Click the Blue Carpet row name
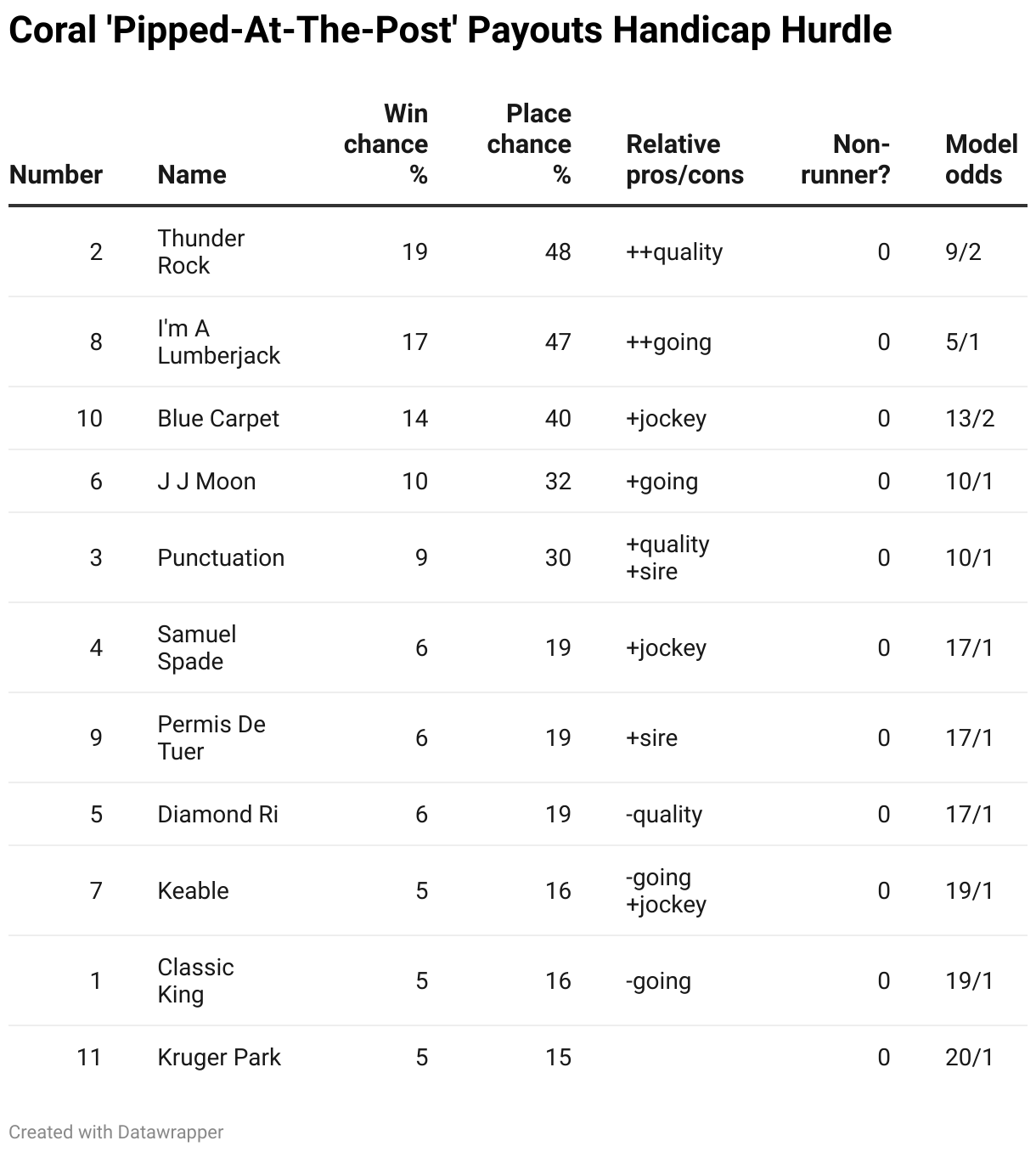Screen dimensions: 1036x1152 click(218, 418)
